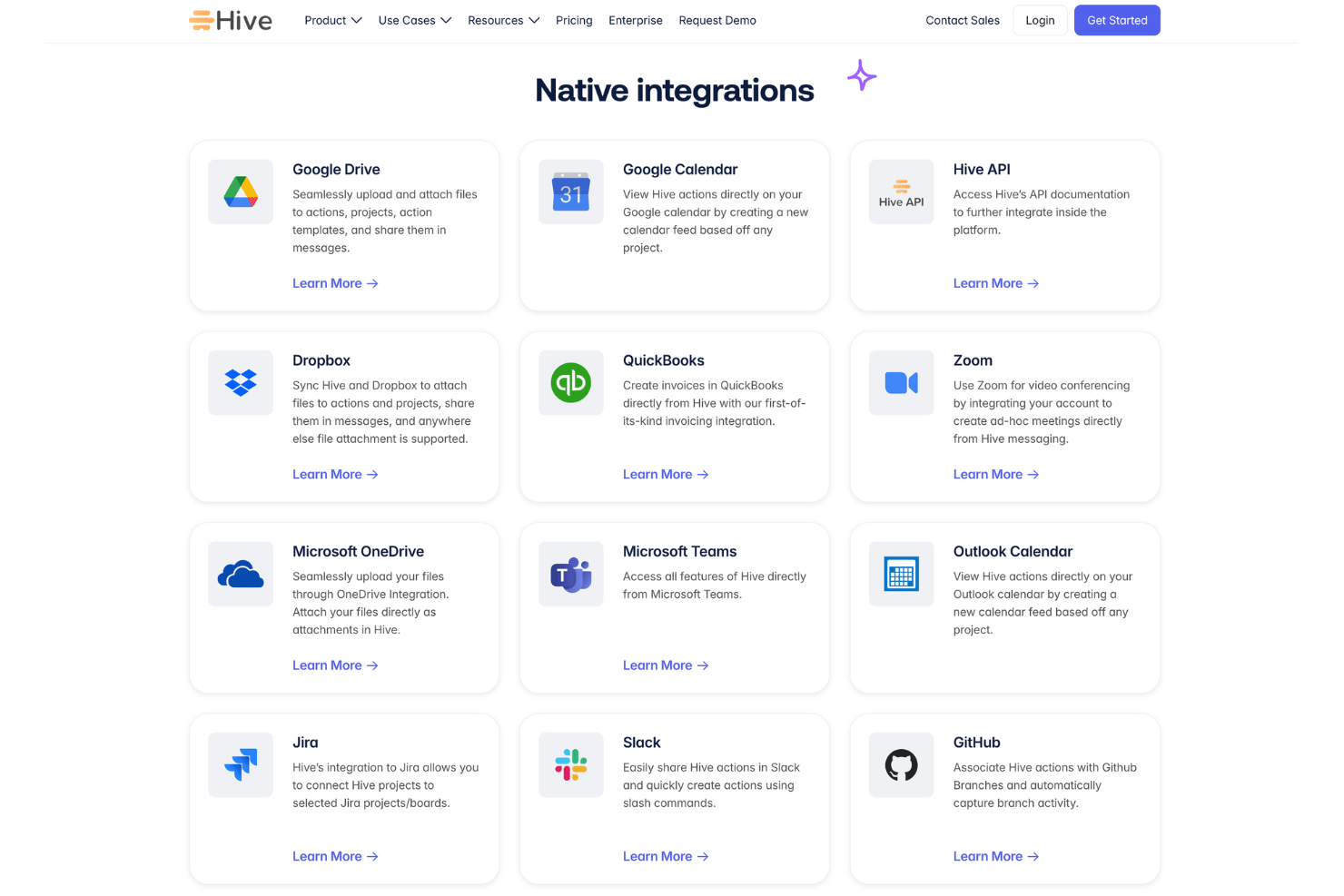The width and height of the screenshot is (1344, 896).
Task: Open Learn More for Jira
Action: pyautogui.click(x=335, y=856)
